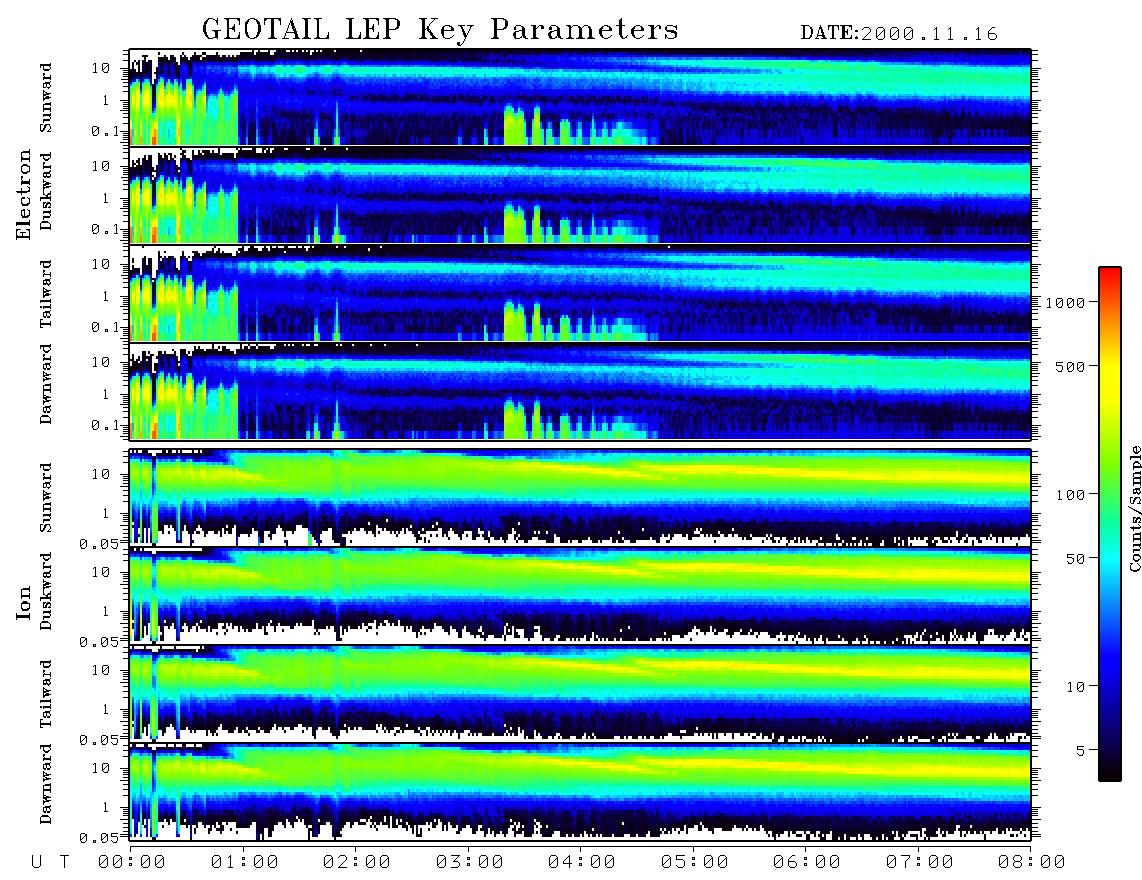Click the 0.1 tick of Electron Dawnward panel
This screenshot has width=1142, height=880.
[106, 425]
